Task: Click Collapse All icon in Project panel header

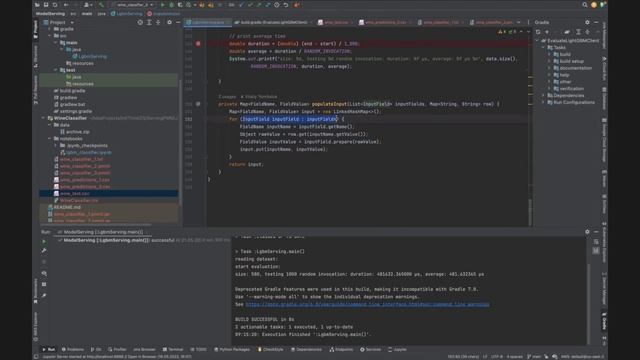Action: pos(158,22)
